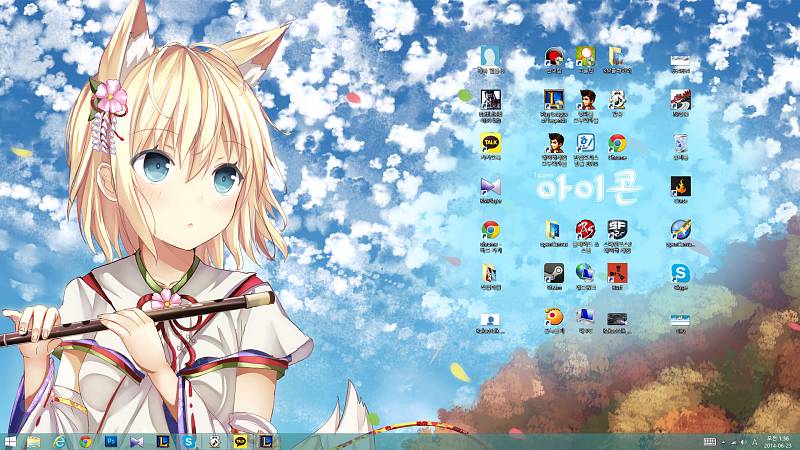Launch Play League of Legends shortcut
The width and height of the screenshot is (800, 450).
[553, 99]
